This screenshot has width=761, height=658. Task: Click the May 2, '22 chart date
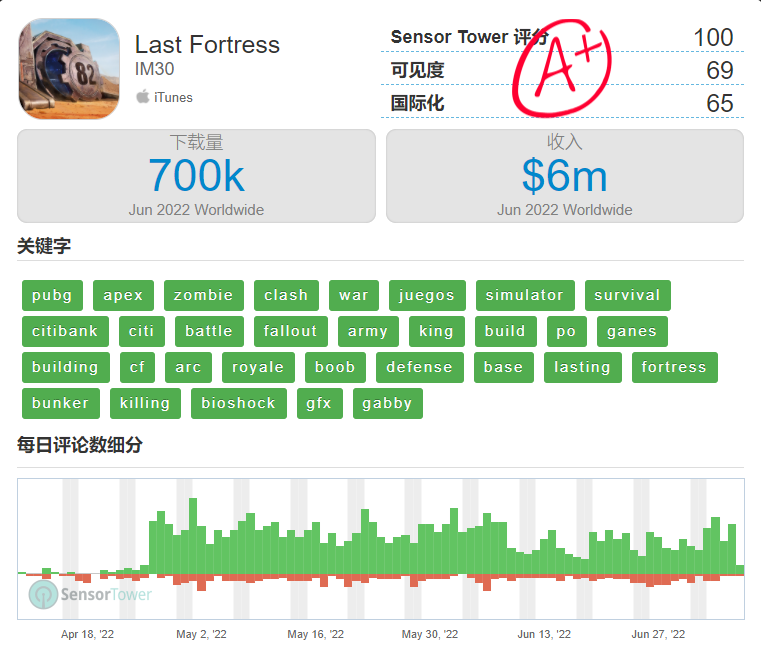click(x=201, y=634)
